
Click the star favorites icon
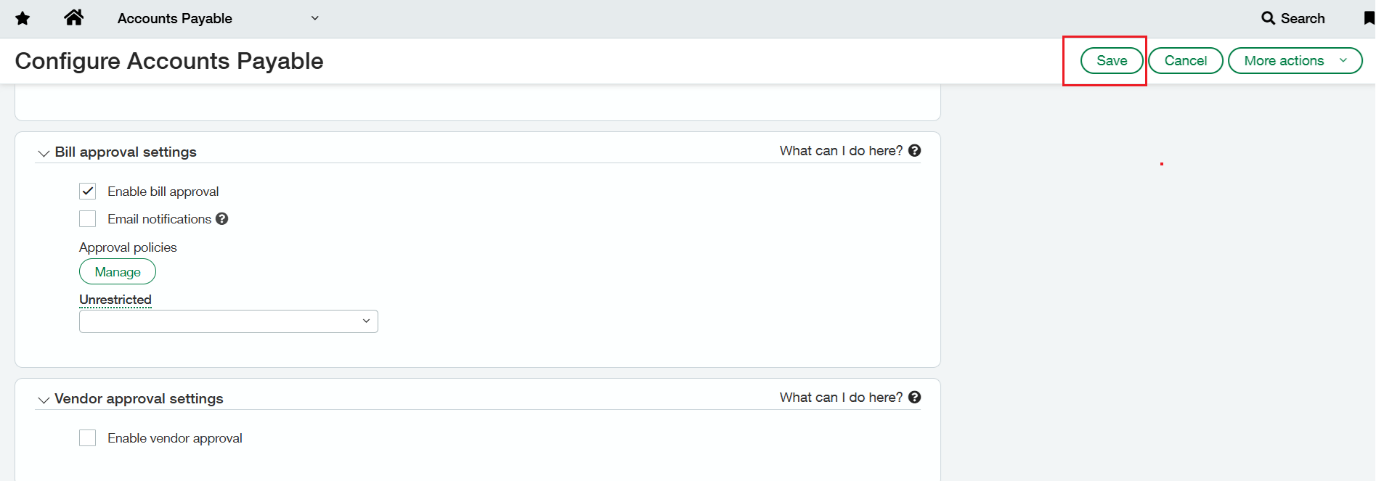coord(23,18)
